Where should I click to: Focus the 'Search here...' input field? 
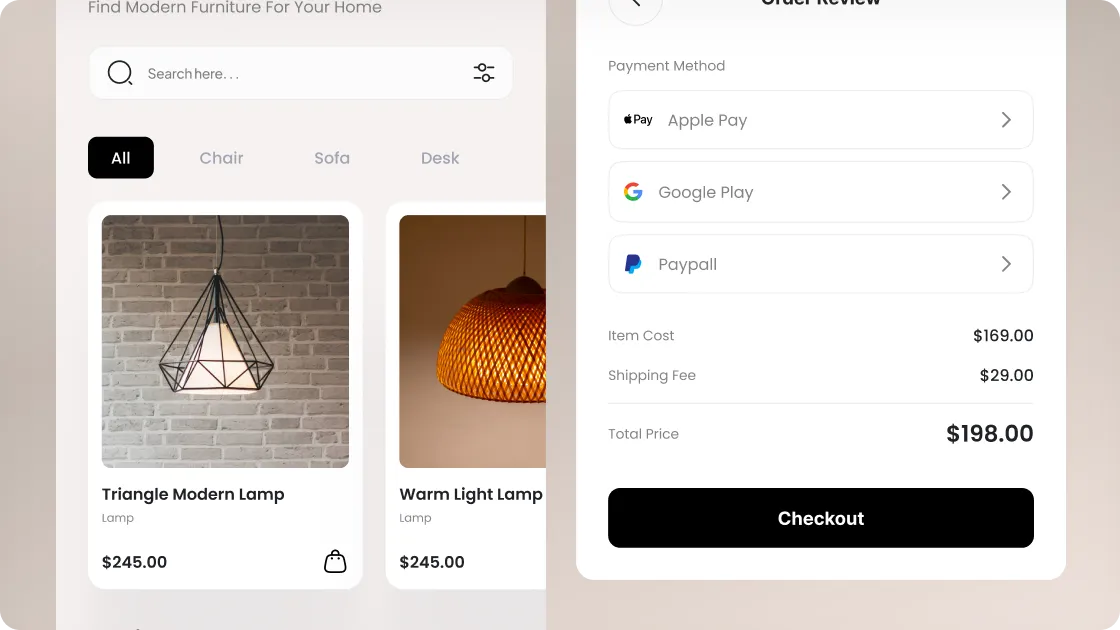[x=301, y=73]
